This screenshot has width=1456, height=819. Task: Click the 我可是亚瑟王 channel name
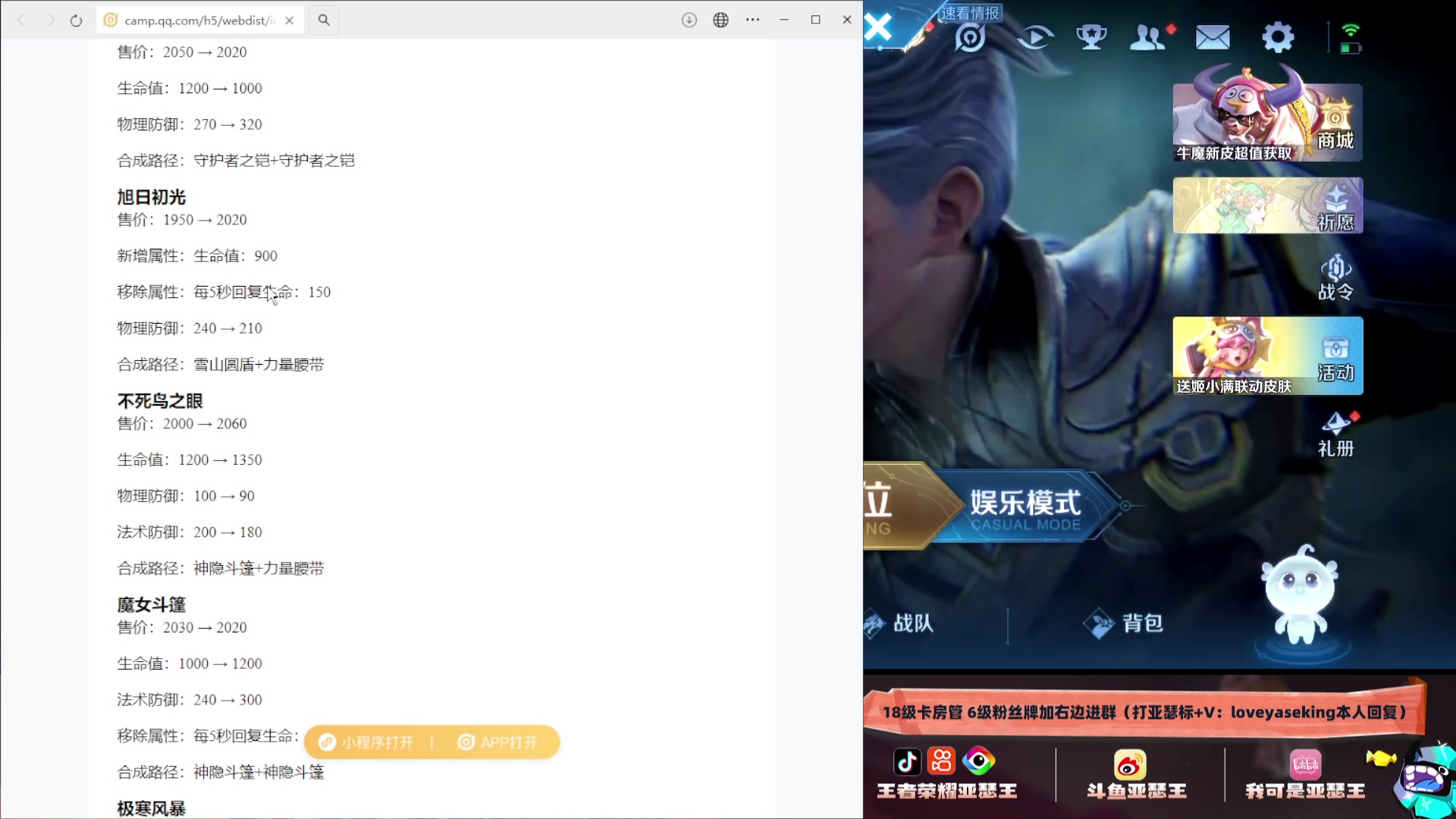coord(1305,791)
